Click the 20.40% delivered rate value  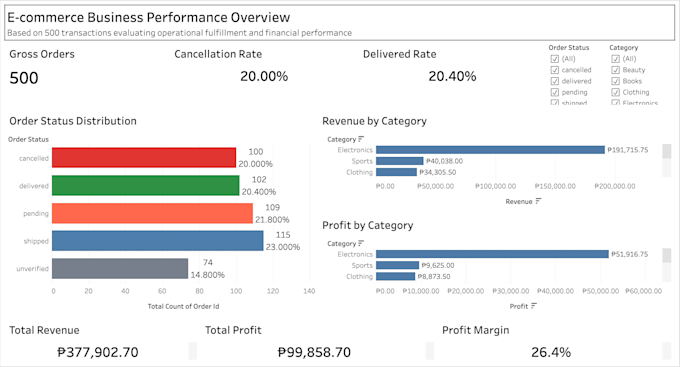point(452,76)
